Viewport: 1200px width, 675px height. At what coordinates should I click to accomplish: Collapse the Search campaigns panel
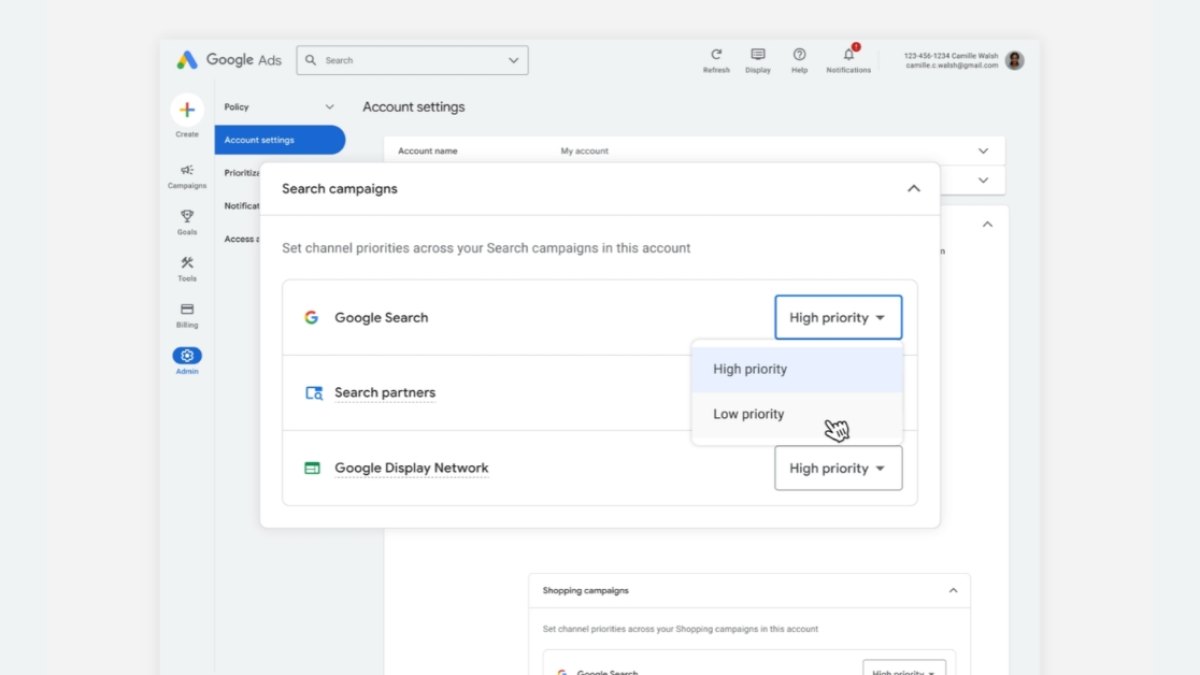[913, 188]
